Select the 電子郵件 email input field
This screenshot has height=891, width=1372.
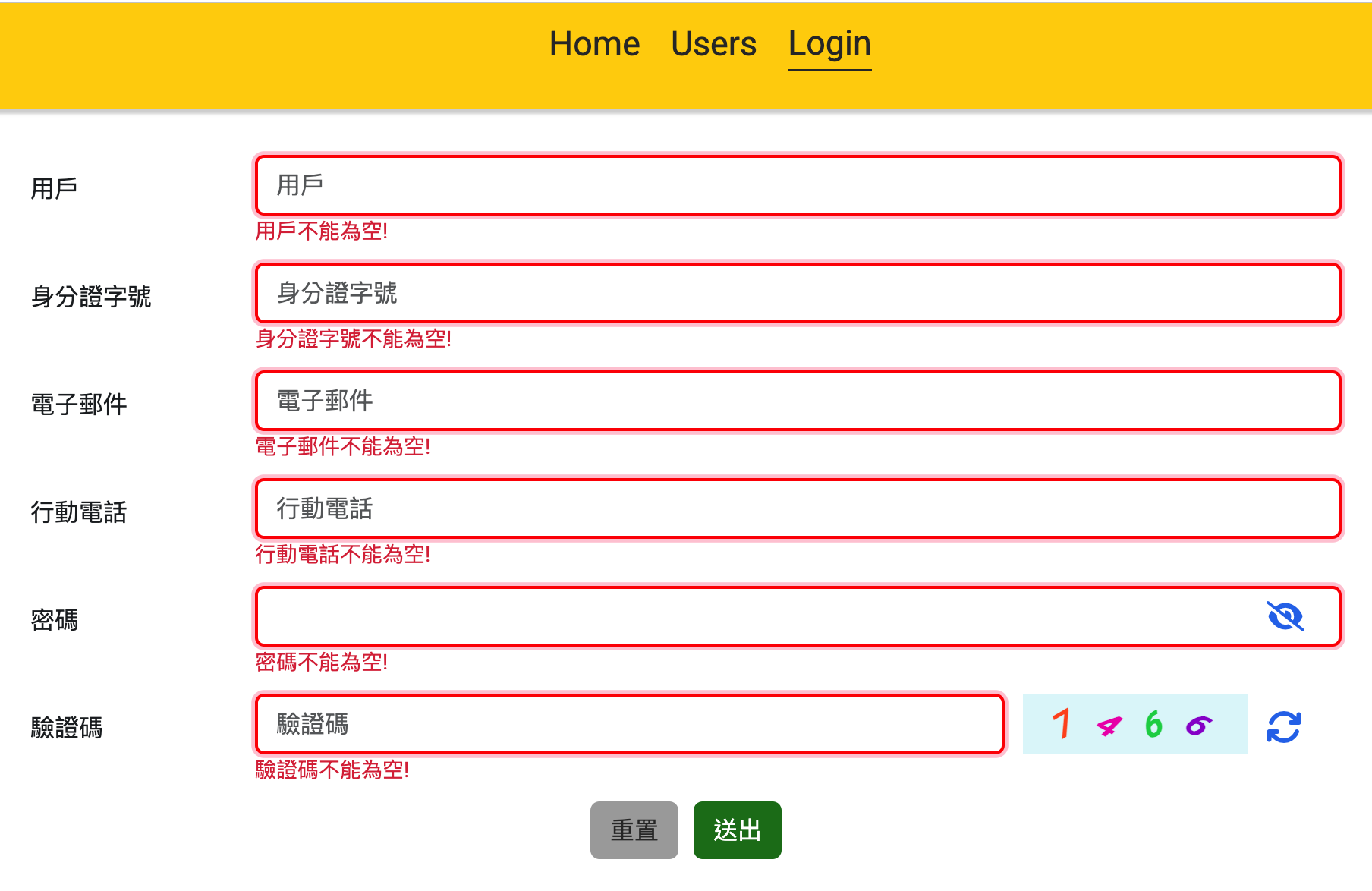[797, 401]
